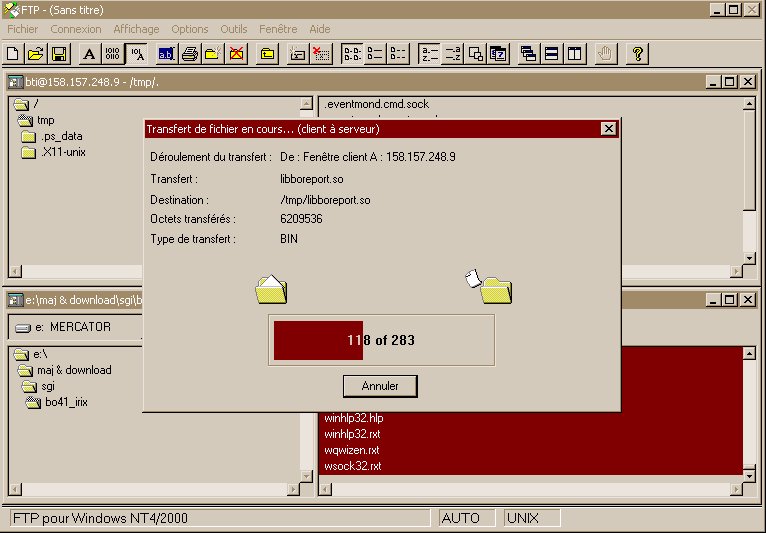Click the New document toolbar icon

13,54
